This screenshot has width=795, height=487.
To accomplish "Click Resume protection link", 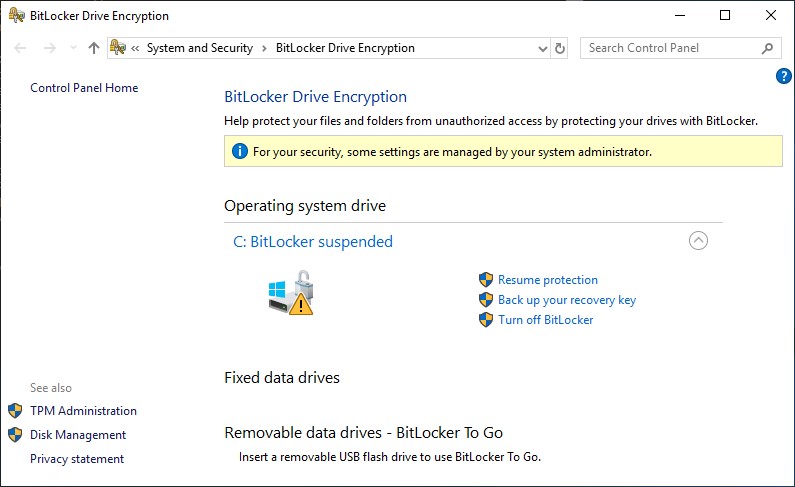I will [x=548, y=280].
